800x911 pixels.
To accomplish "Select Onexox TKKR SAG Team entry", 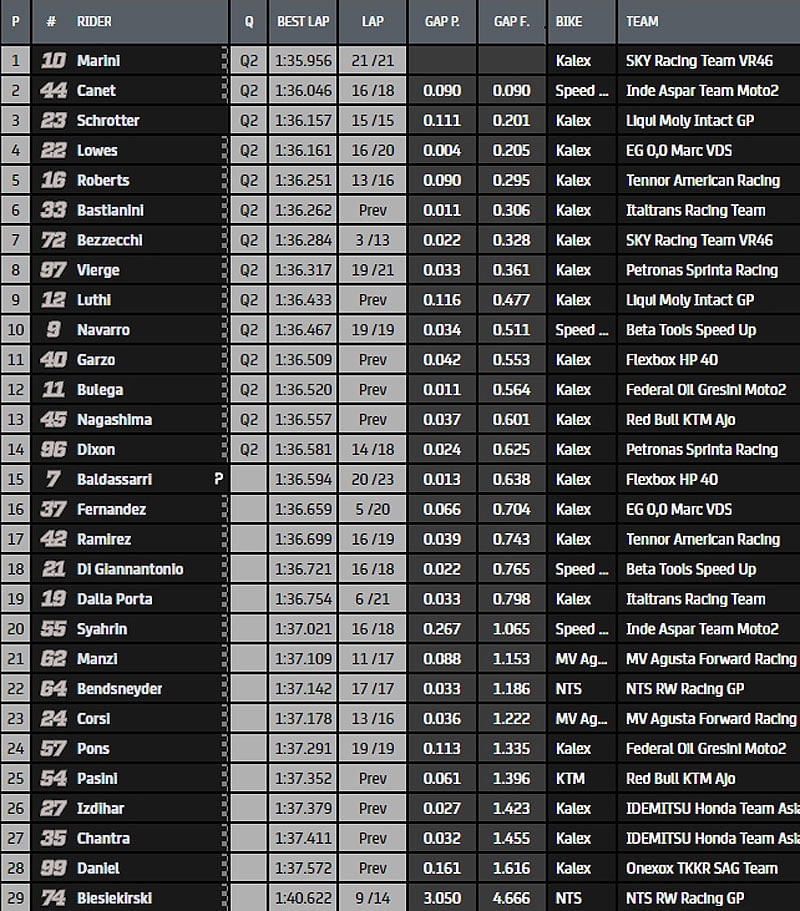I will [x=701, y=869].
